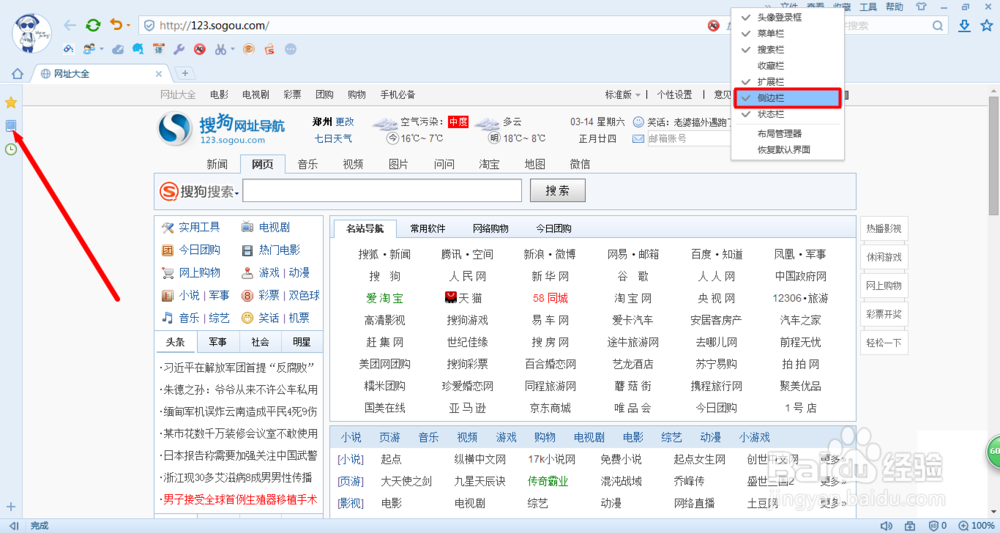Click the user avatar picture
Screen dimensions: 1000x533
click(x=32, y=33)
